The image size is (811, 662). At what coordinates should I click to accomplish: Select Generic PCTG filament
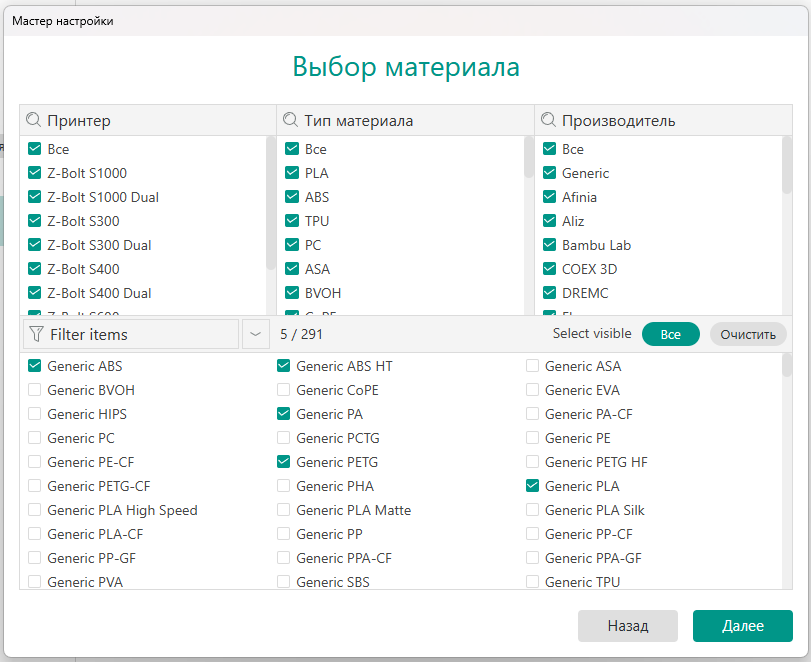tap(283, 438)
